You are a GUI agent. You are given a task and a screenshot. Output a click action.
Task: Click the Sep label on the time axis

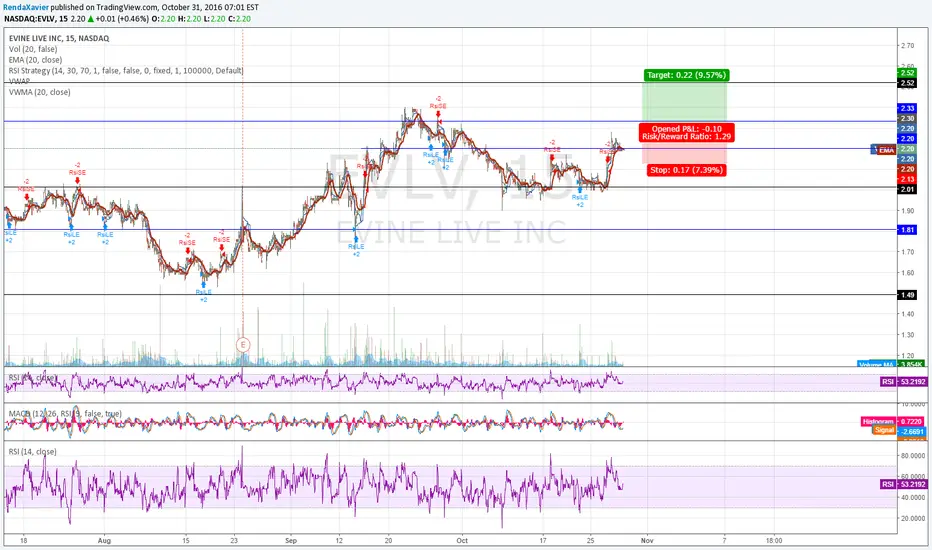(x=291, y=540)
